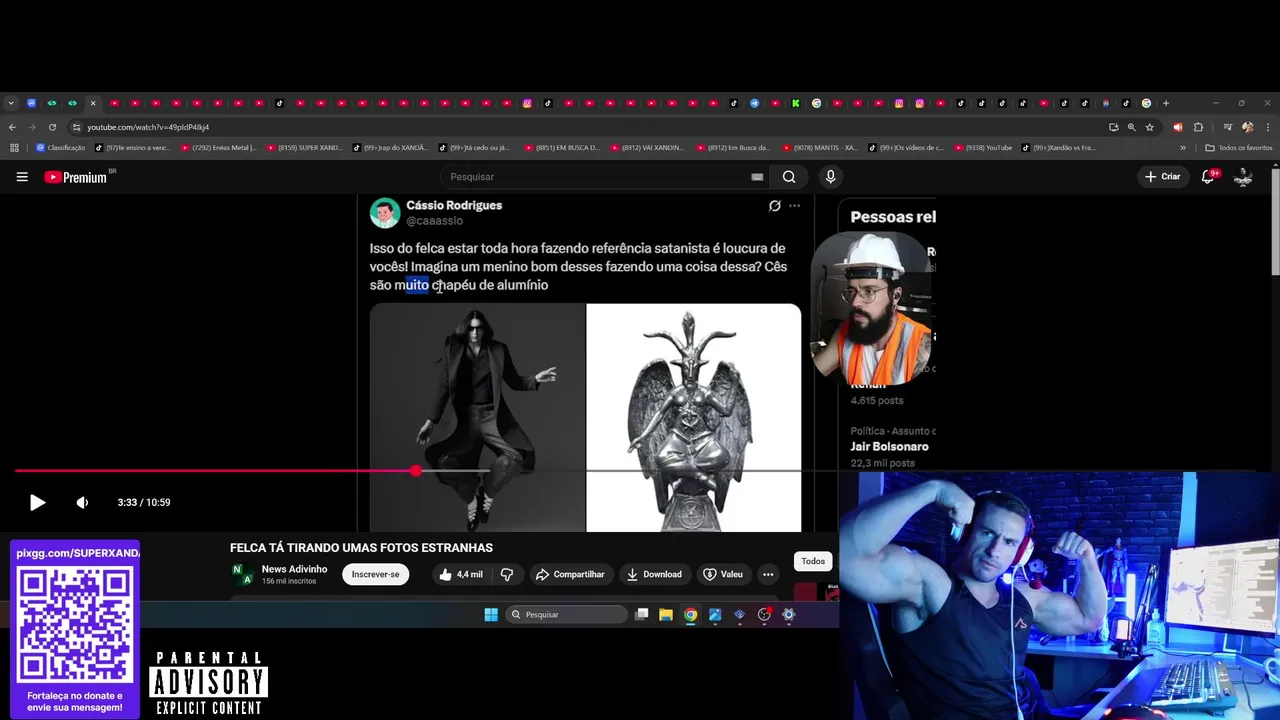Reload the current page

click(x=52, y=127)
